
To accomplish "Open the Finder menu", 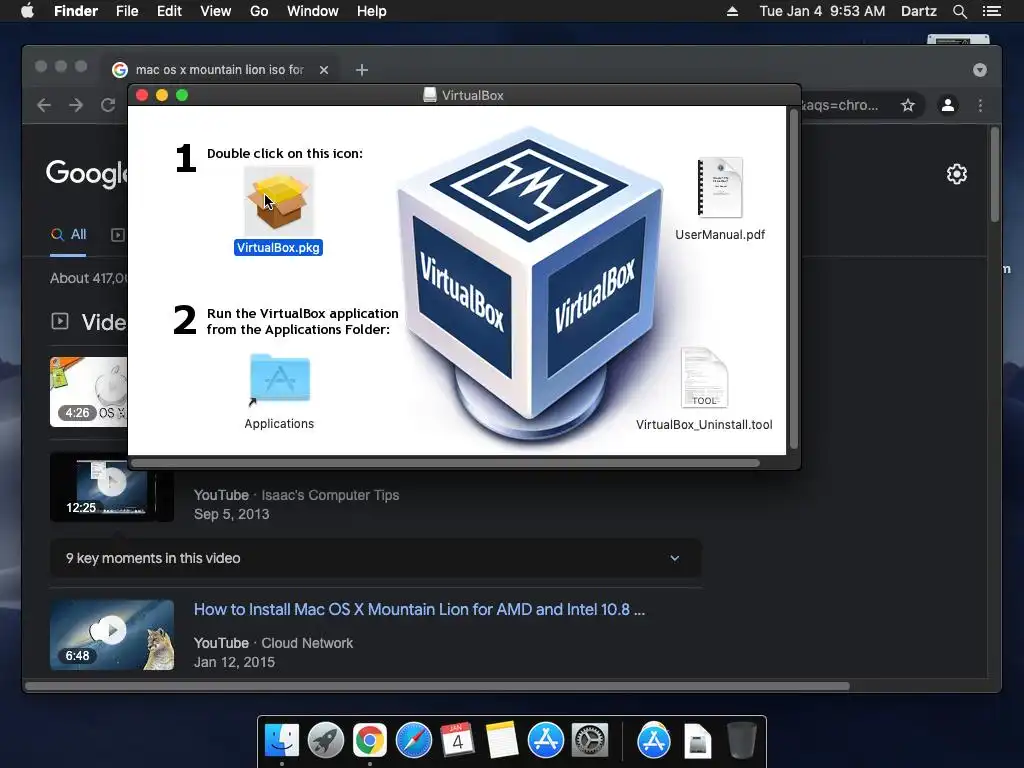I will coord(76,11).
